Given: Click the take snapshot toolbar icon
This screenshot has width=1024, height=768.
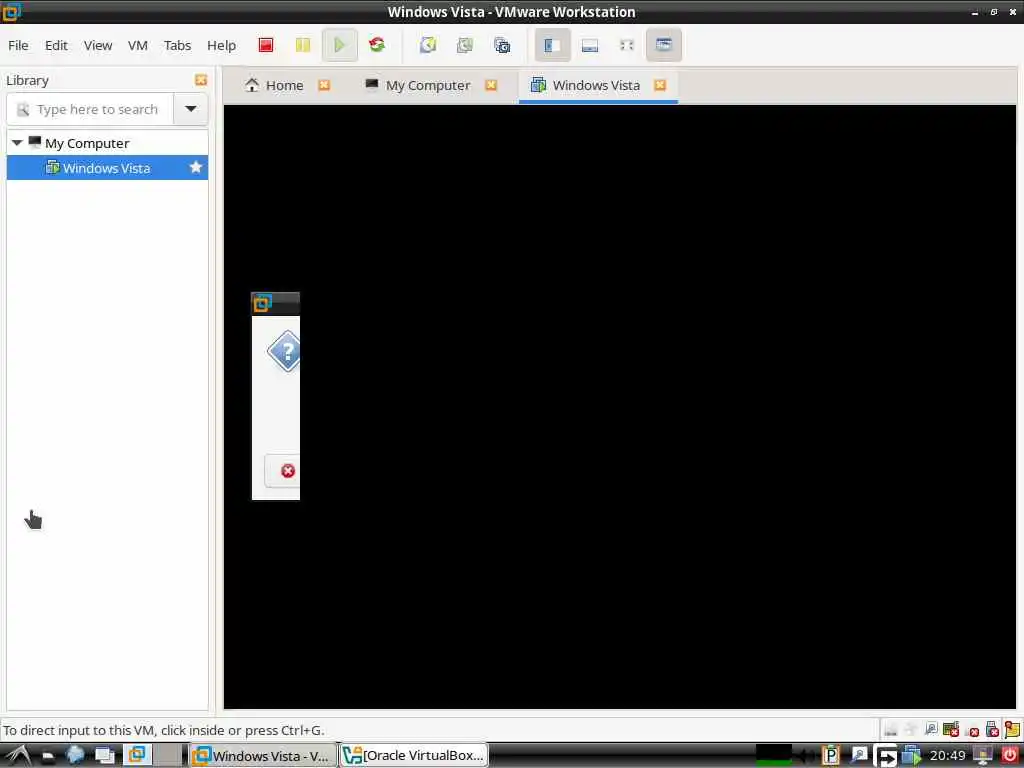Looking at the screenshot, I should [x=428, y=45].
